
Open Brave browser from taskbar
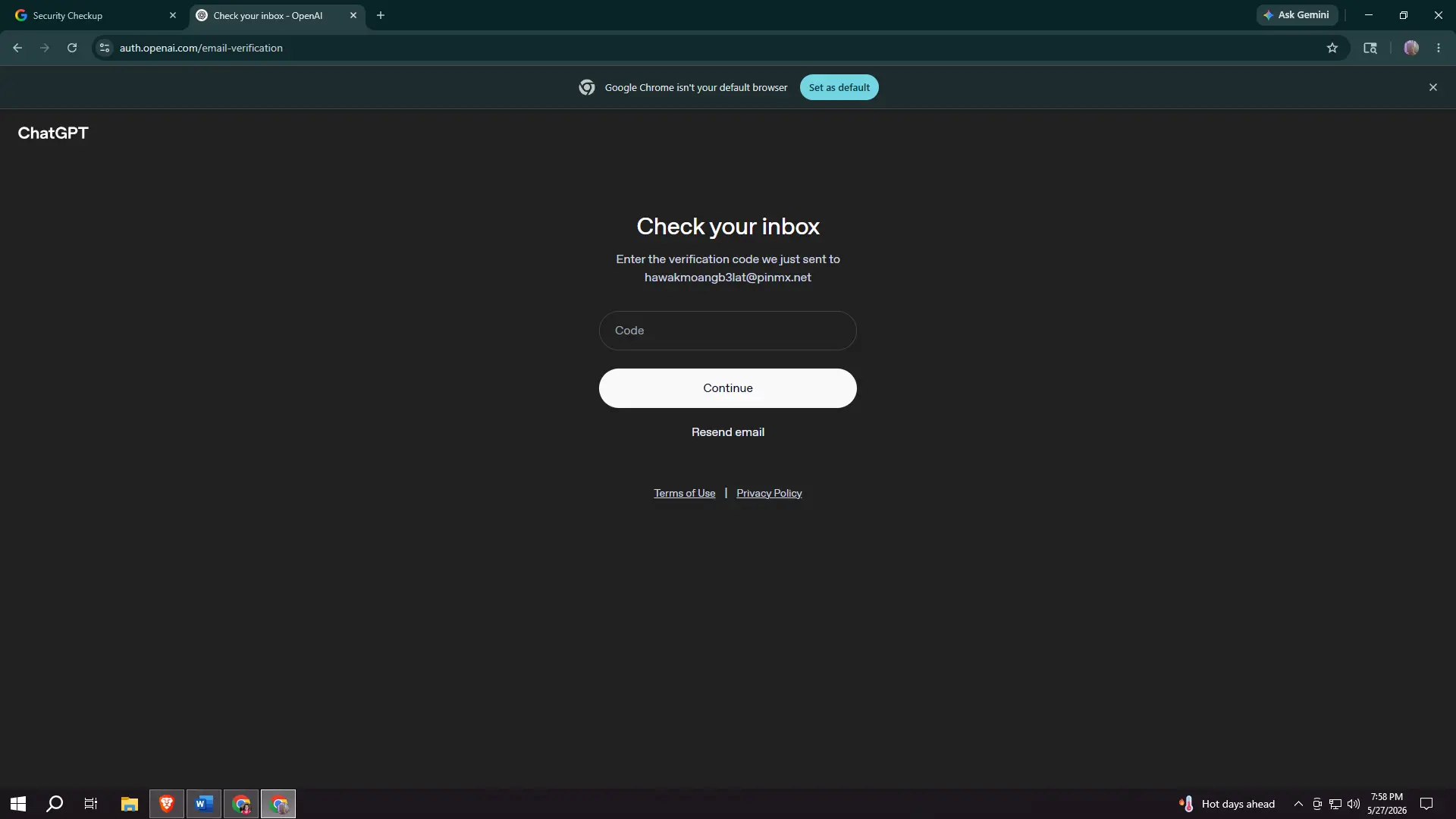tap(167, 804)
